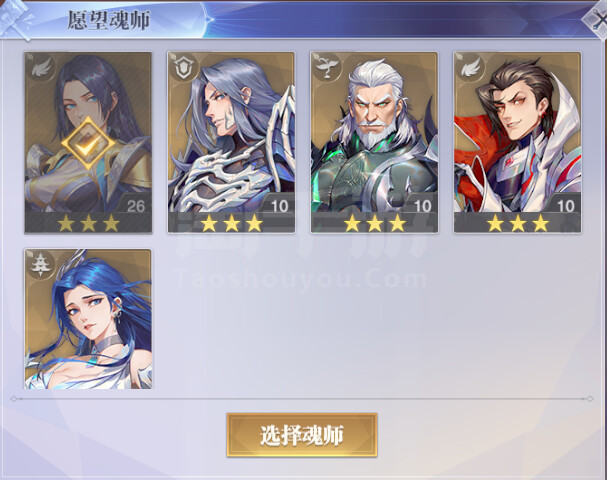Click the tree class icon on the blue-haired woman card
Image resolution: width=607 pixels, height=480 pixels.
pos(41,264)
